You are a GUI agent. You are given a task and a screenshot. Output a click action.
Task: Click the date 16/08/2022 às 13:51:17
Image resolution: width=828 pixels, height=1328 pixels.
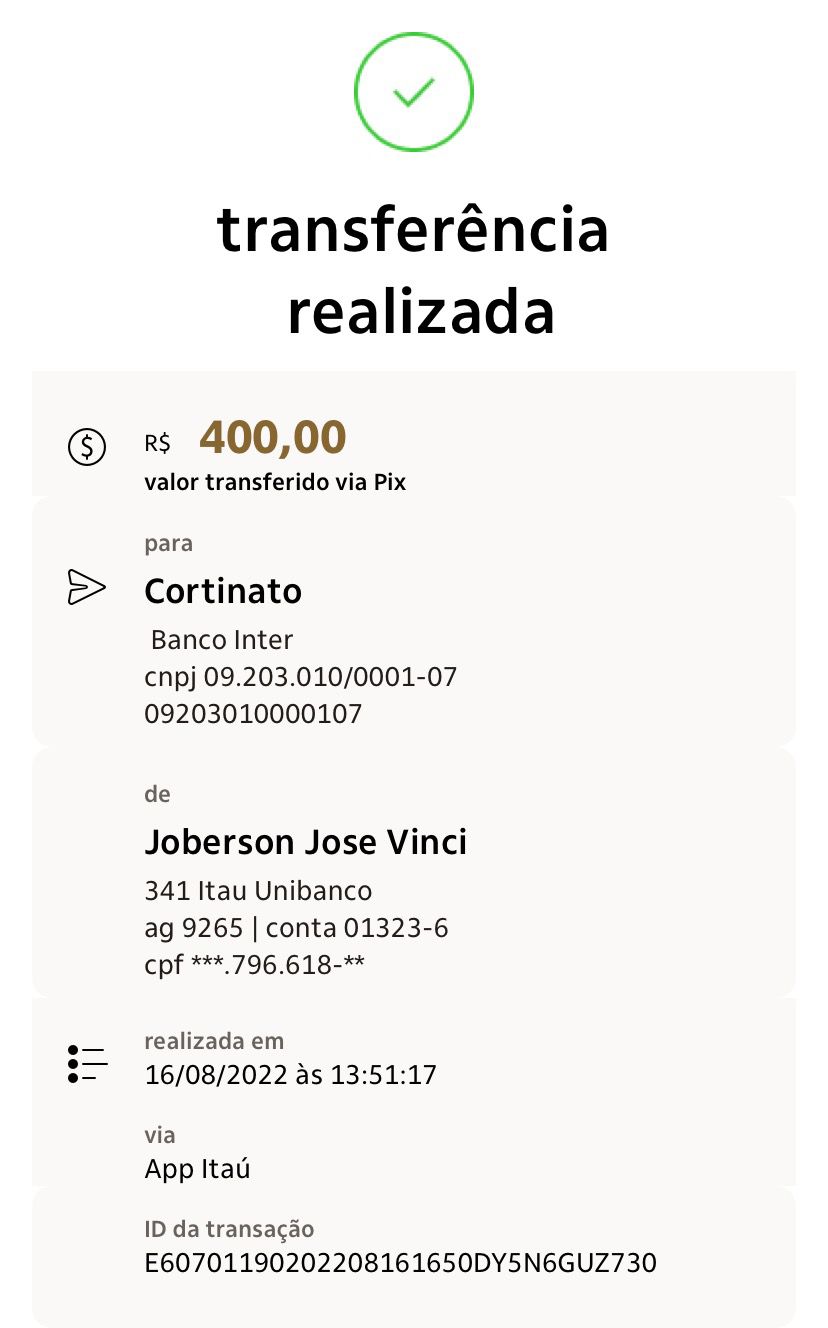(x=291, y=1075)
